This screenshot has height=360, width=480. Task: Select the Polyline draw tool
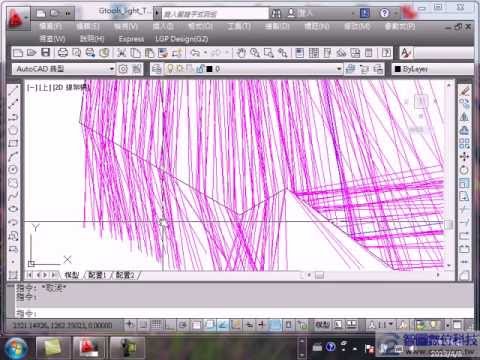tap(13, 117)
